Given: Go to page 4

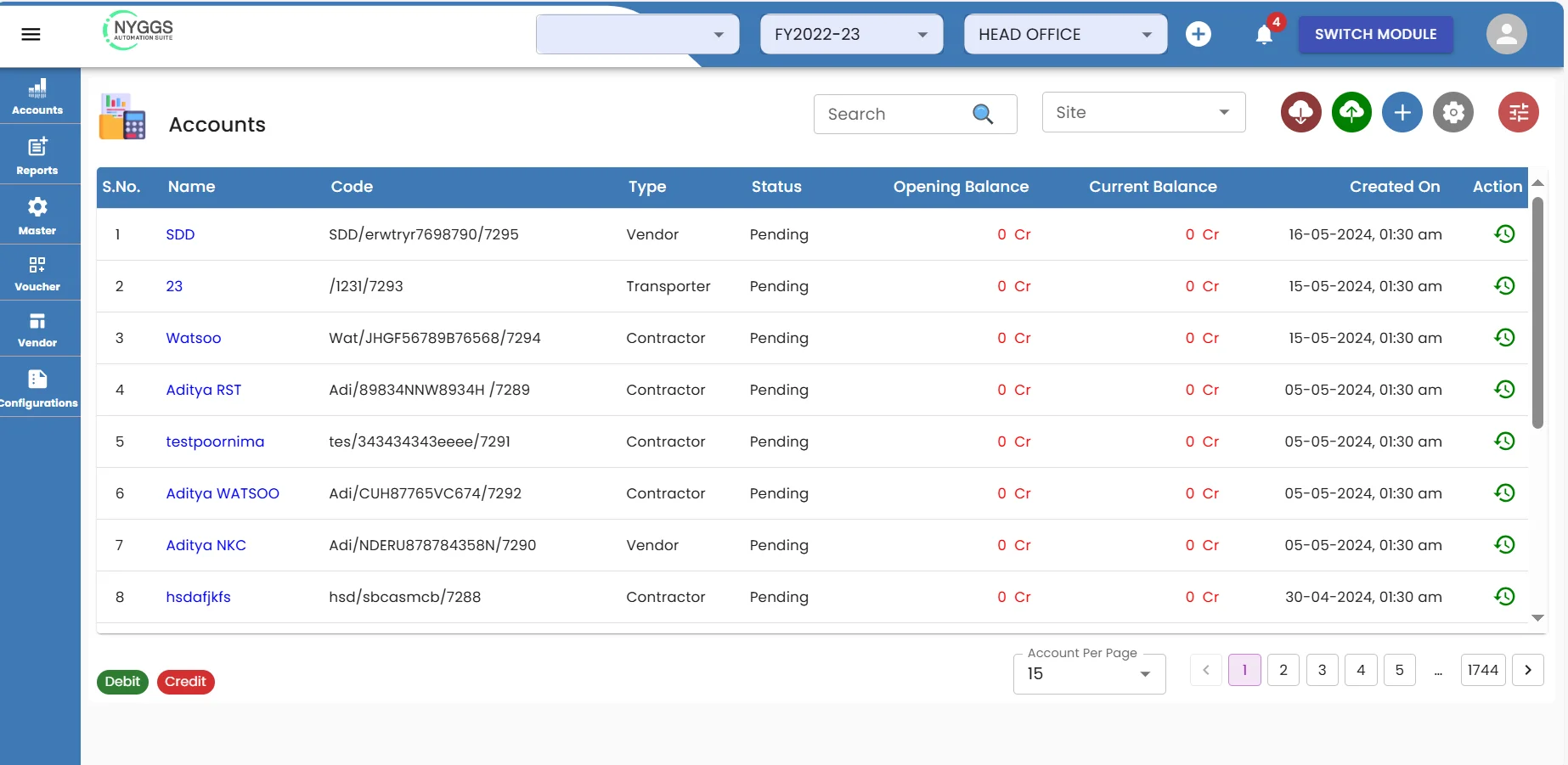Looking at the screenshot, I should click(1361, 670).
